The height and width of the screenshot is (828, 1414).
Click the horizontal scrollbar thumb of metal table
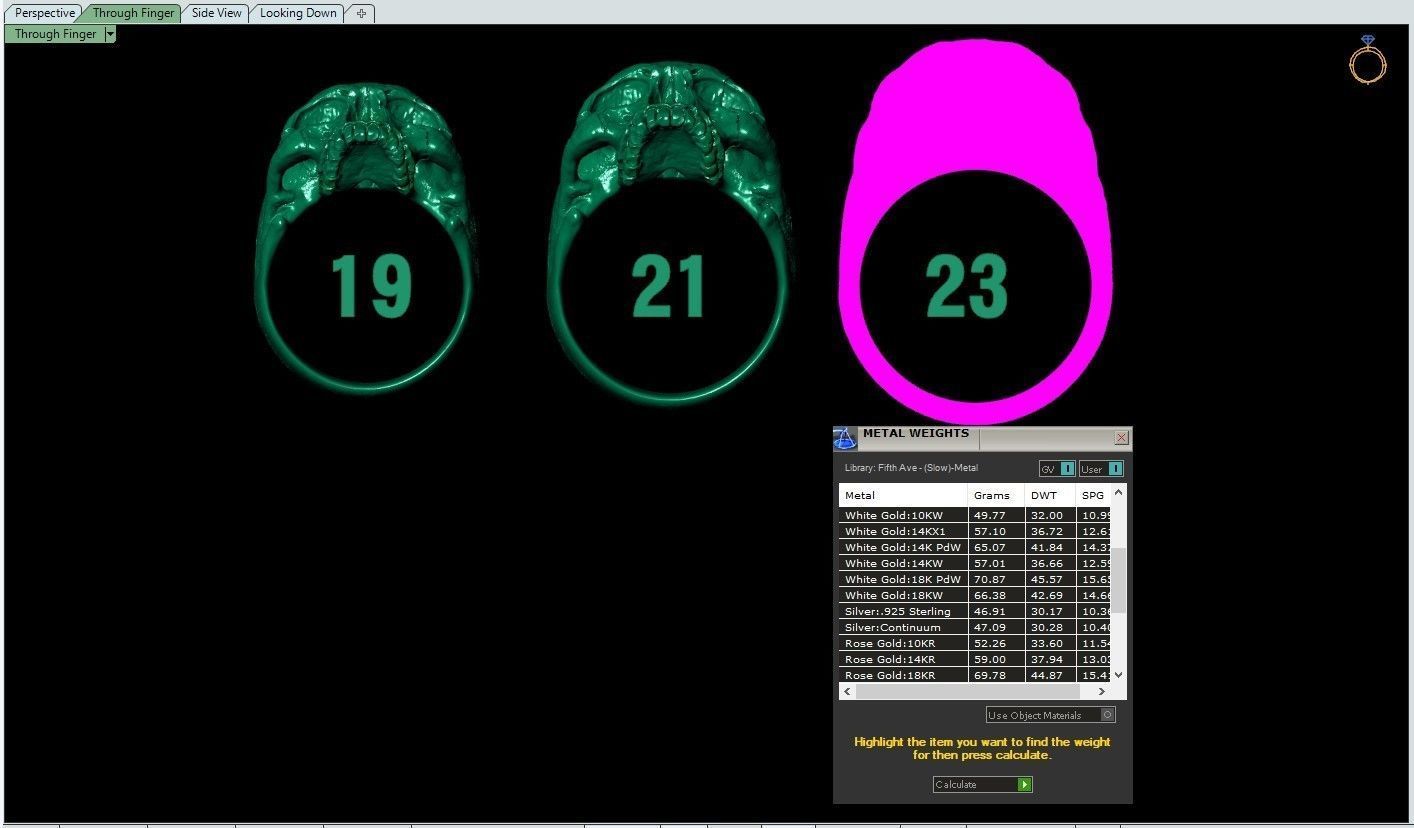pos(968,691)
